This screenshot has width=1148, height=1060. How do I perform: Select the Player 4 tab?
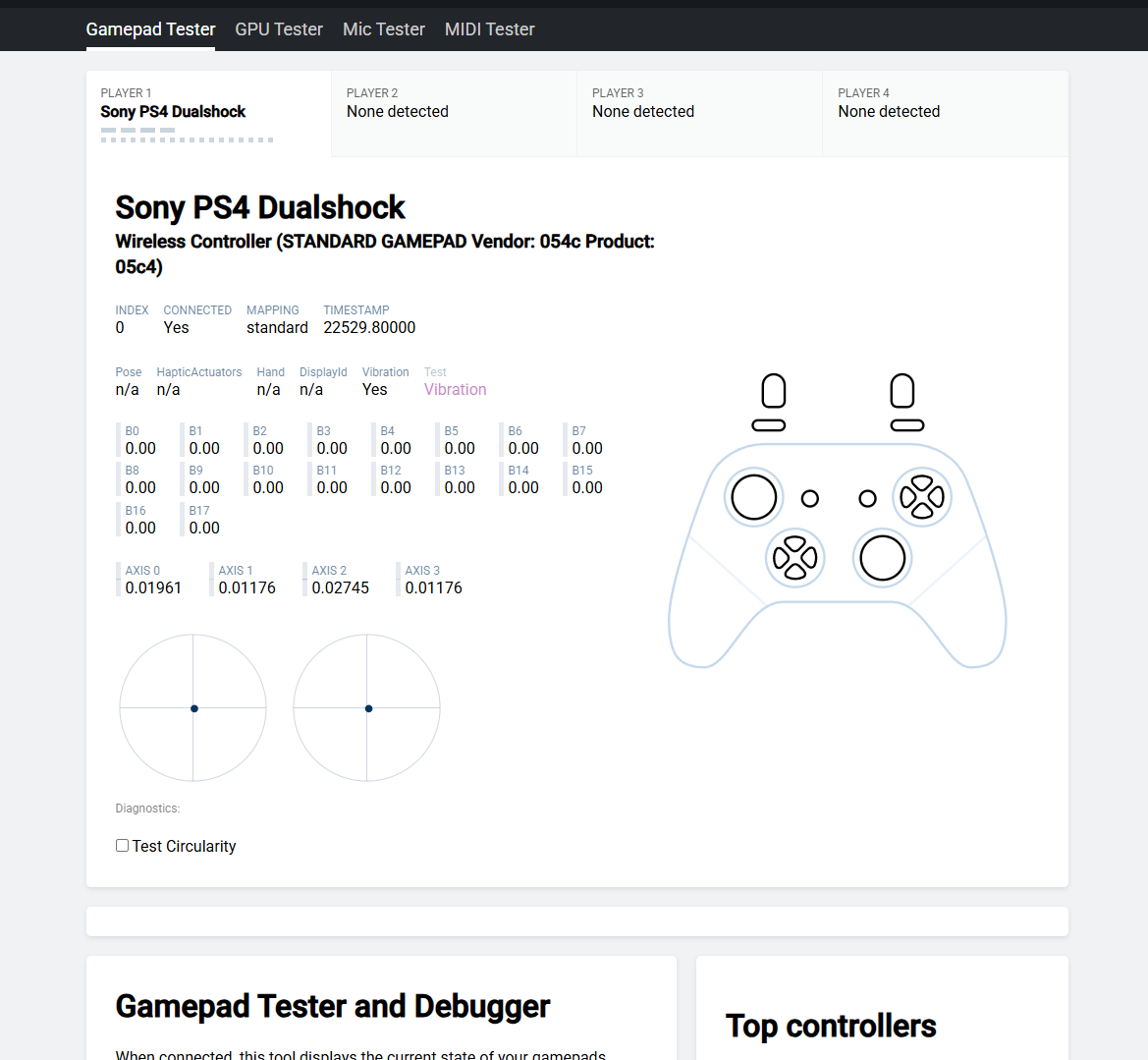[945, 114]
